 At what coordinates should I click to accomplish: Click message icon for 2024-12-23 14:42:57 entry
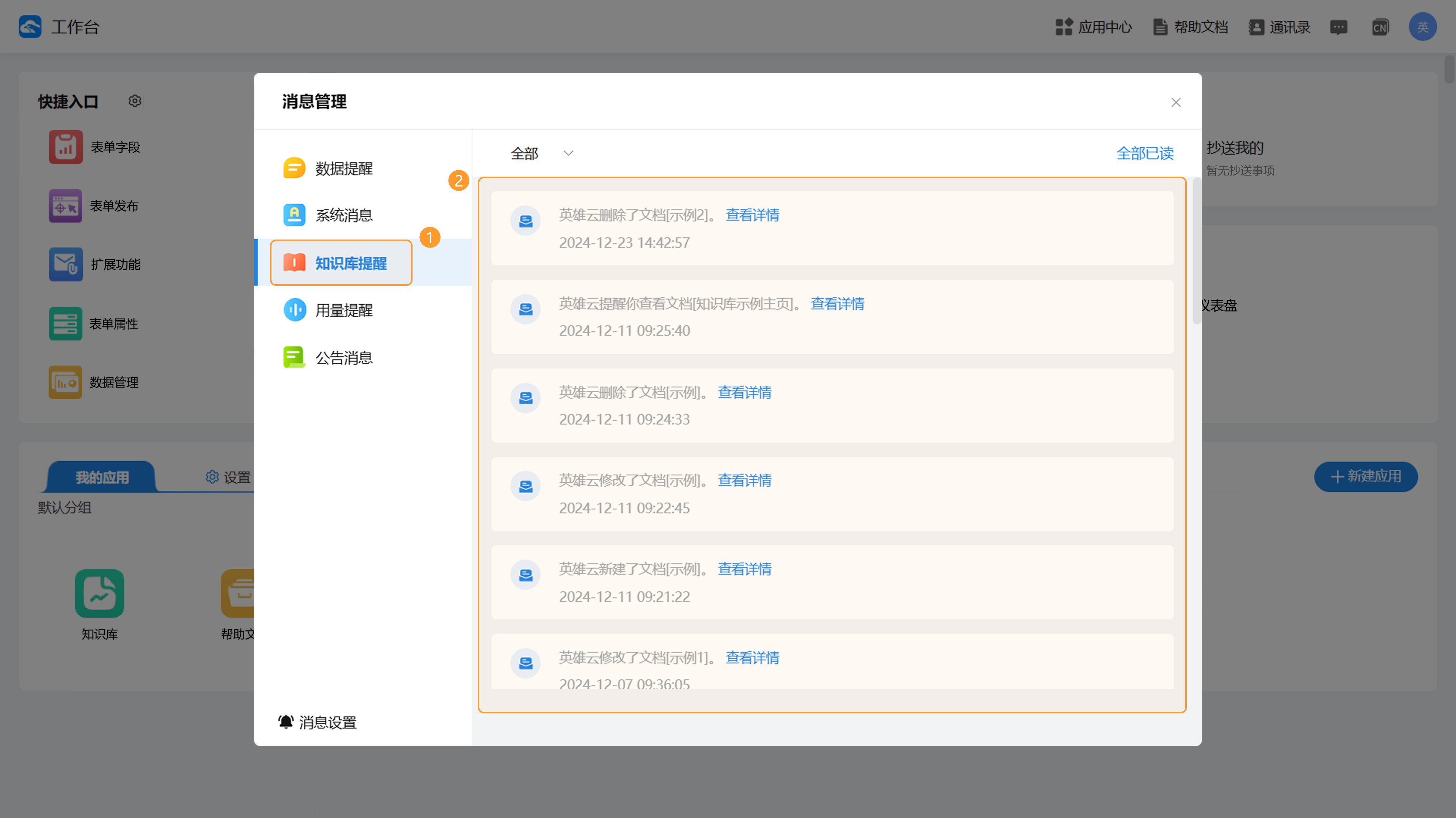526,221
